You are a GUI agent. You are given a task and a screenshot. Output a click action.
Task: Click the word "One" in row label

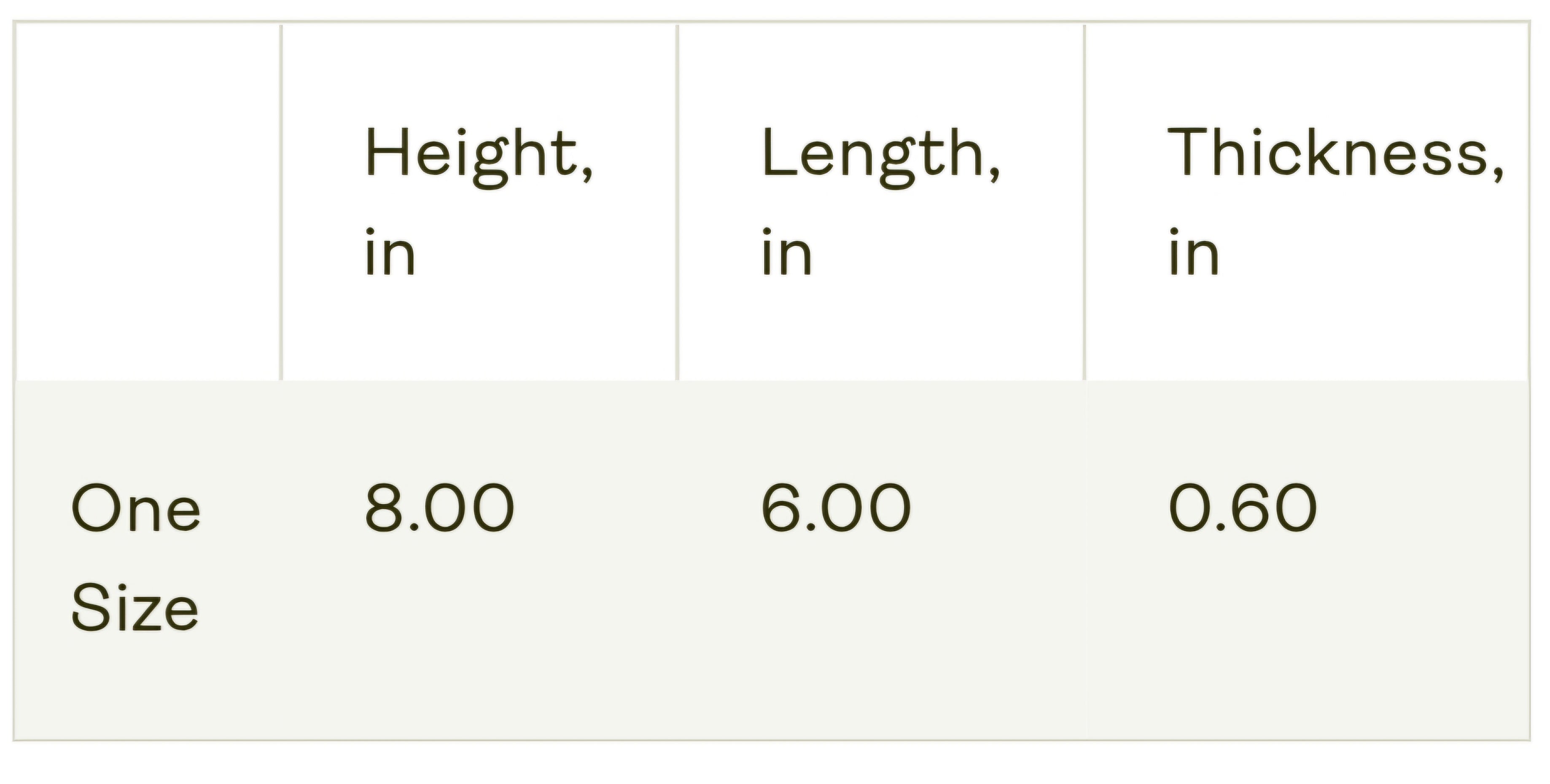point(136,508)
